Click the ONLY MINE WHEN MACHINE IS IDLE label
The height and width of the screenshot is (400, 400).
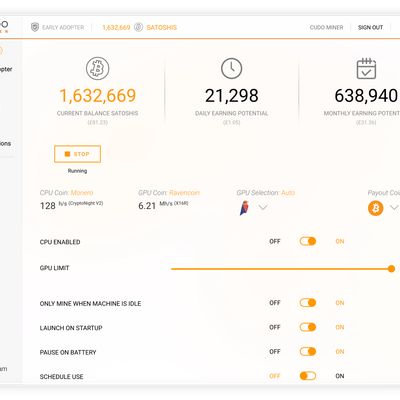coord(90,304)
